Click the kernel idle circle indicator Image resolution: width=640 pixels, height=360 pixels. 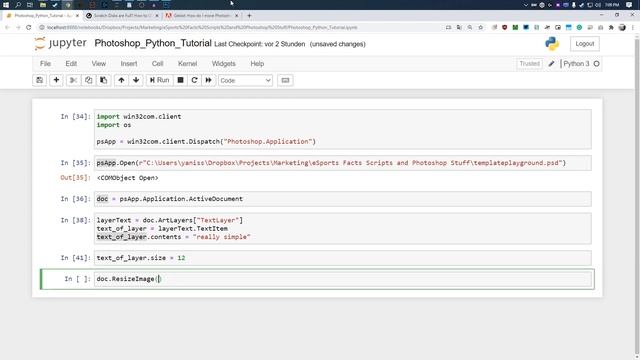(x=596, y=64)
